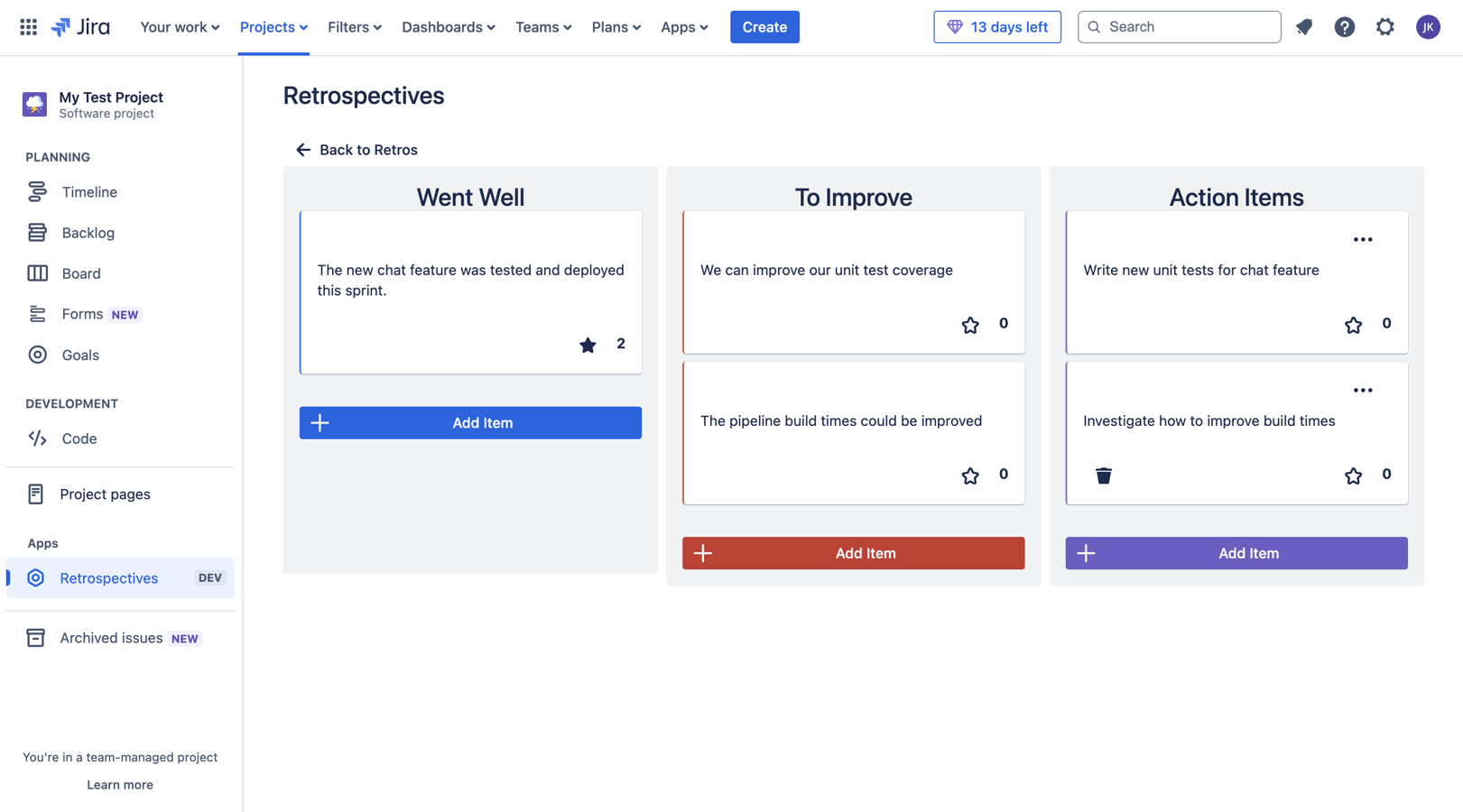Image resolution: width=1463 pixels, height=812 pixels.
Task: Star the Write new unit tests card
Action: [1353, 325]
